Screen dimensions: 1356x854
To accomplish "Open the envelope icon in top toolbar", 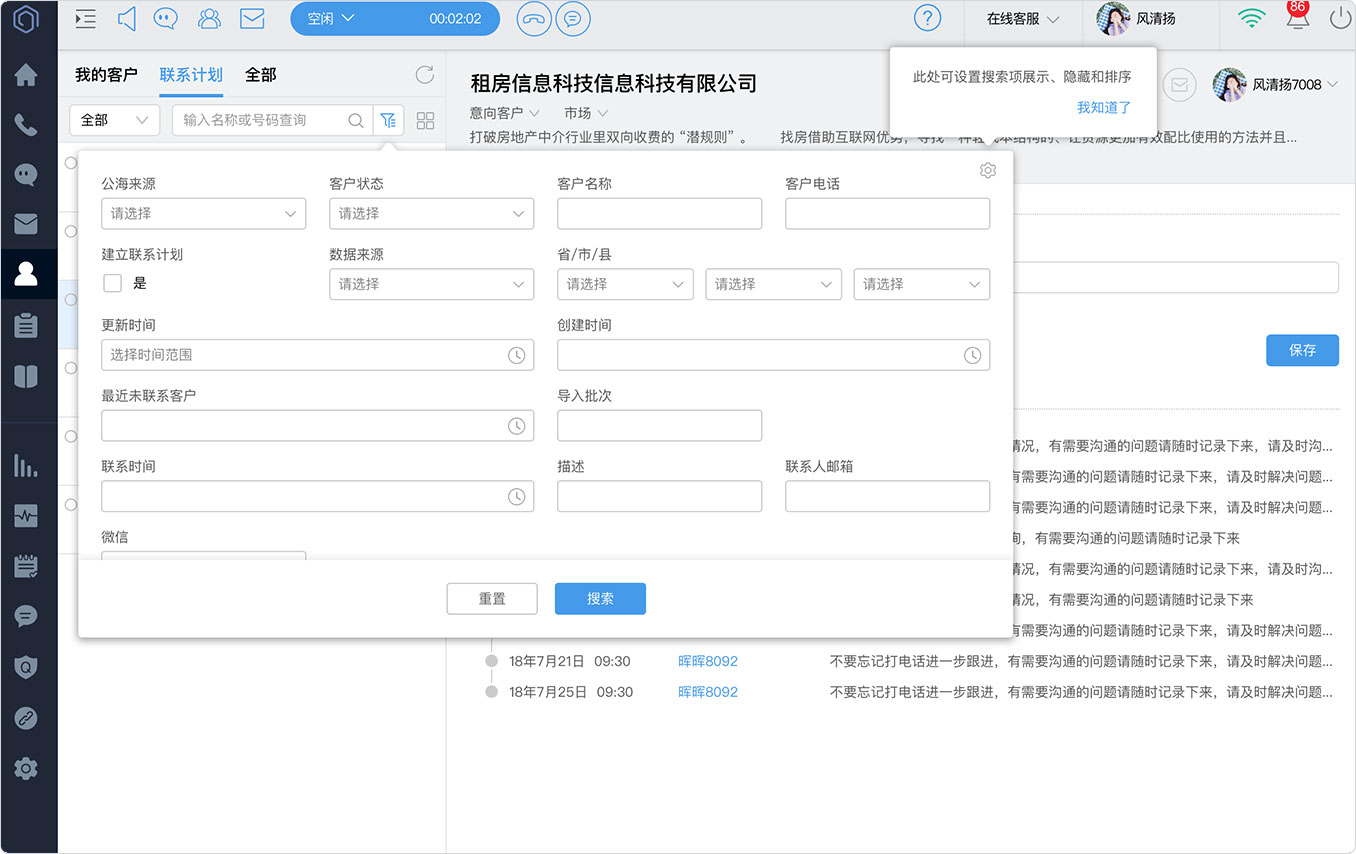I will click(252, 18).
